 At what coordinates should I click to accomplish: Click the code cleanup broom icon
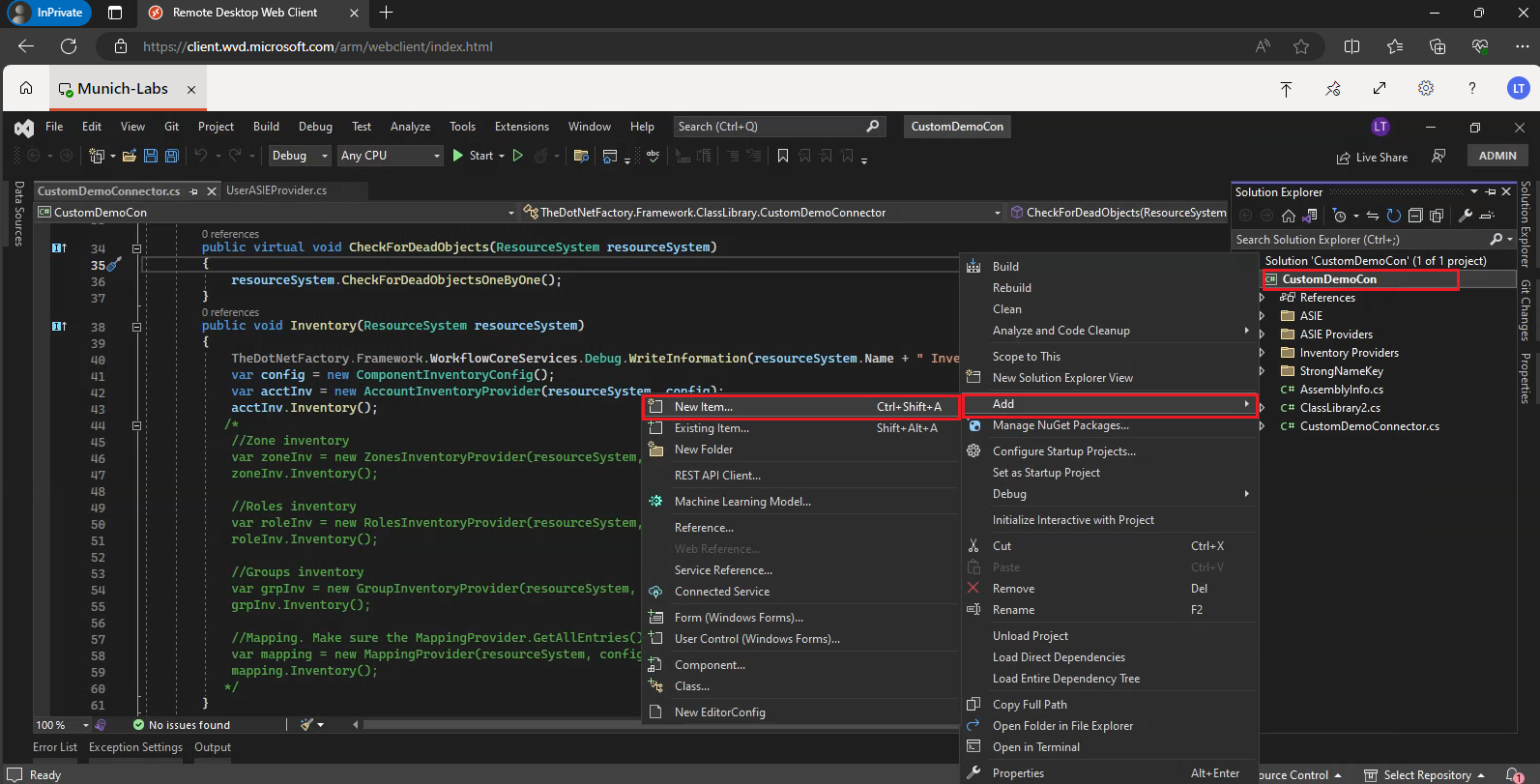click(x=307, y=724)
